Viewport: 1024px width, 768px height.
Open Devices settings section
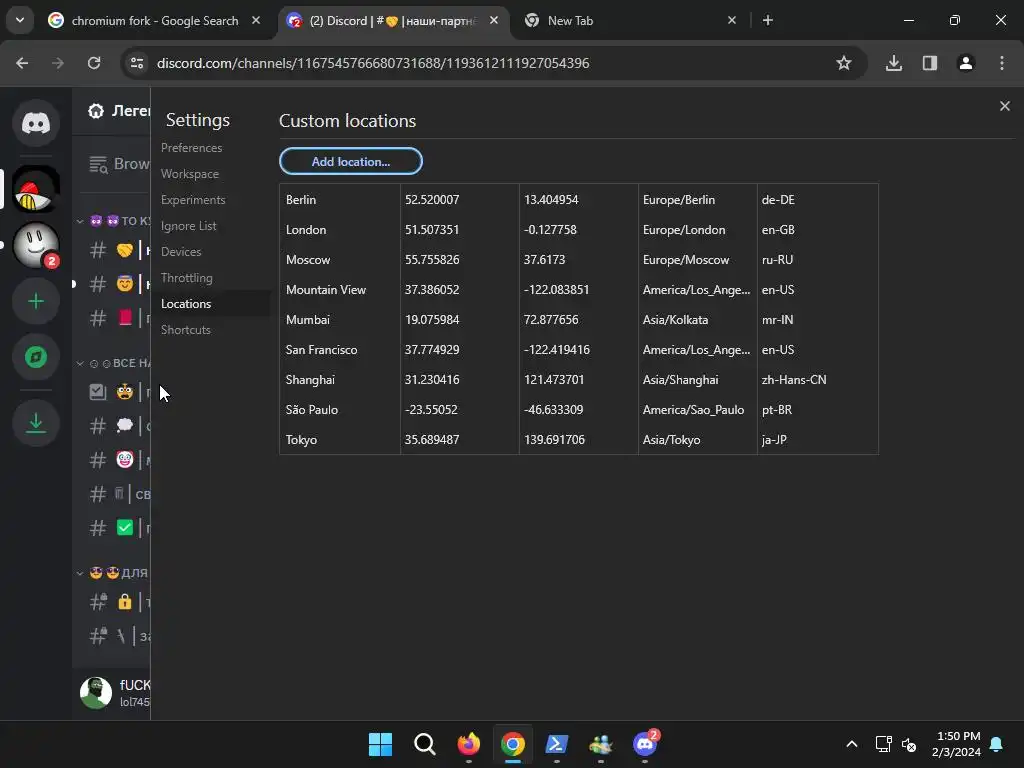tap(181, 252)
